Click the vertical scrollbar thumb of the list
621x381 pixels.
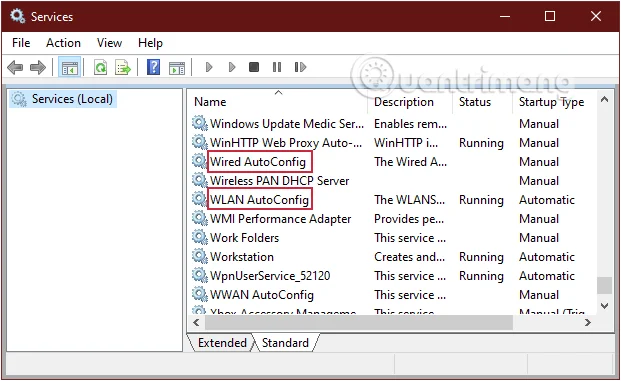pos(604,285)
